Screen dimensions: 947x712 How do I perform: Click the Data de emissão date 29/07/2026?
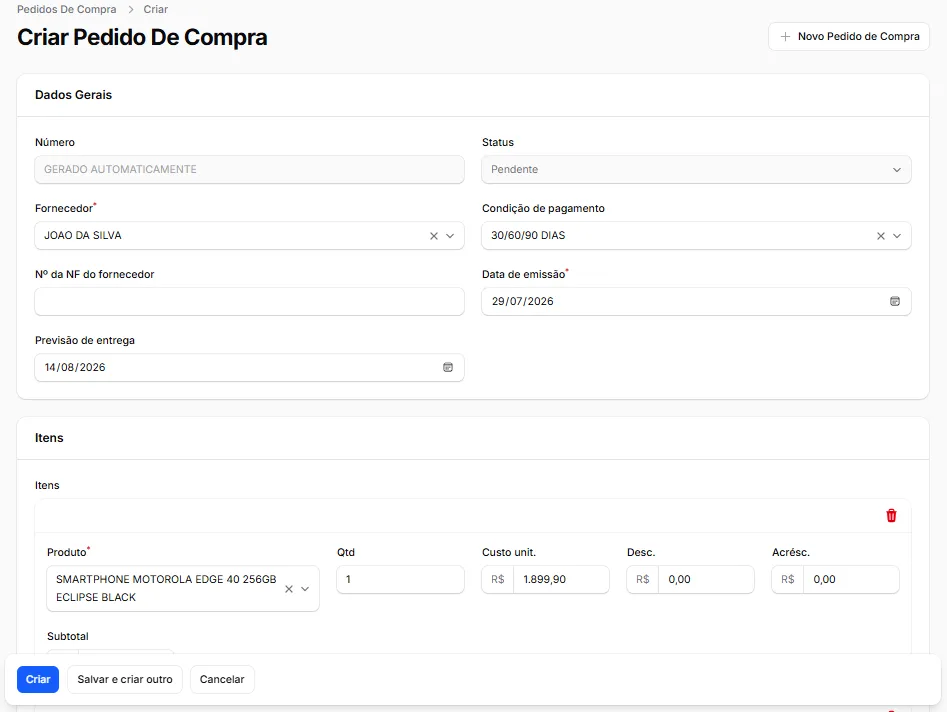522,301
